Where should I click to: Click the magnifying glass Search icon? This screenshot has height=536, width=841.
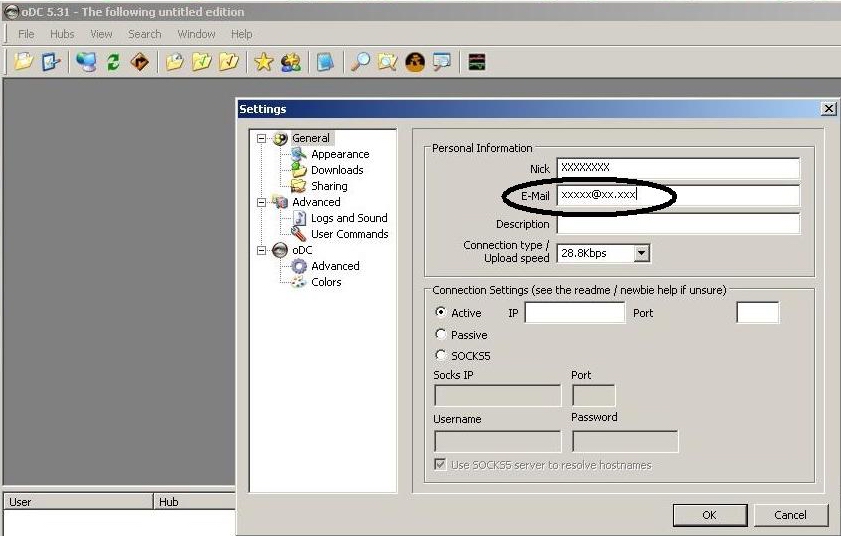[x=360, y=62]
